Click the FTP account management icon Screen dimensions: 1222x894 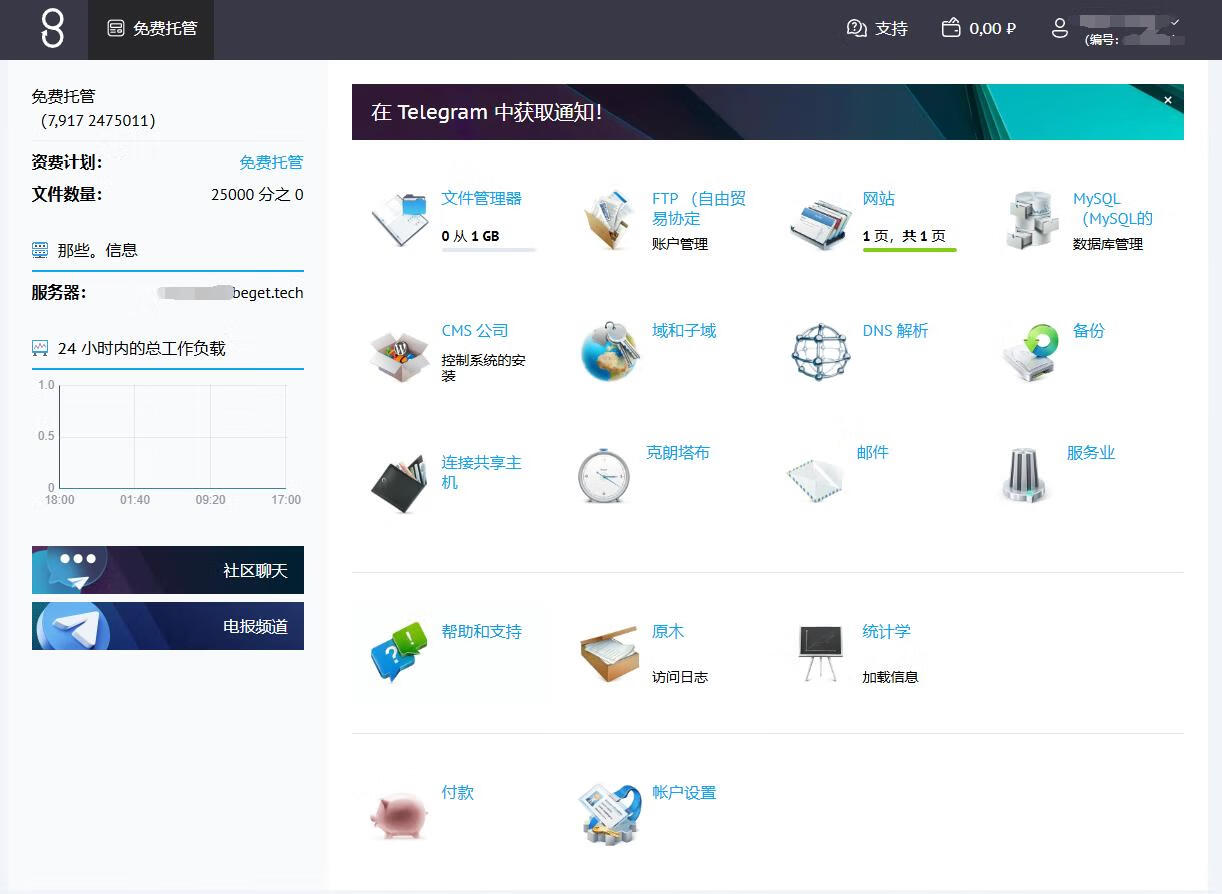pyautogui.click(x=611, y=220)
